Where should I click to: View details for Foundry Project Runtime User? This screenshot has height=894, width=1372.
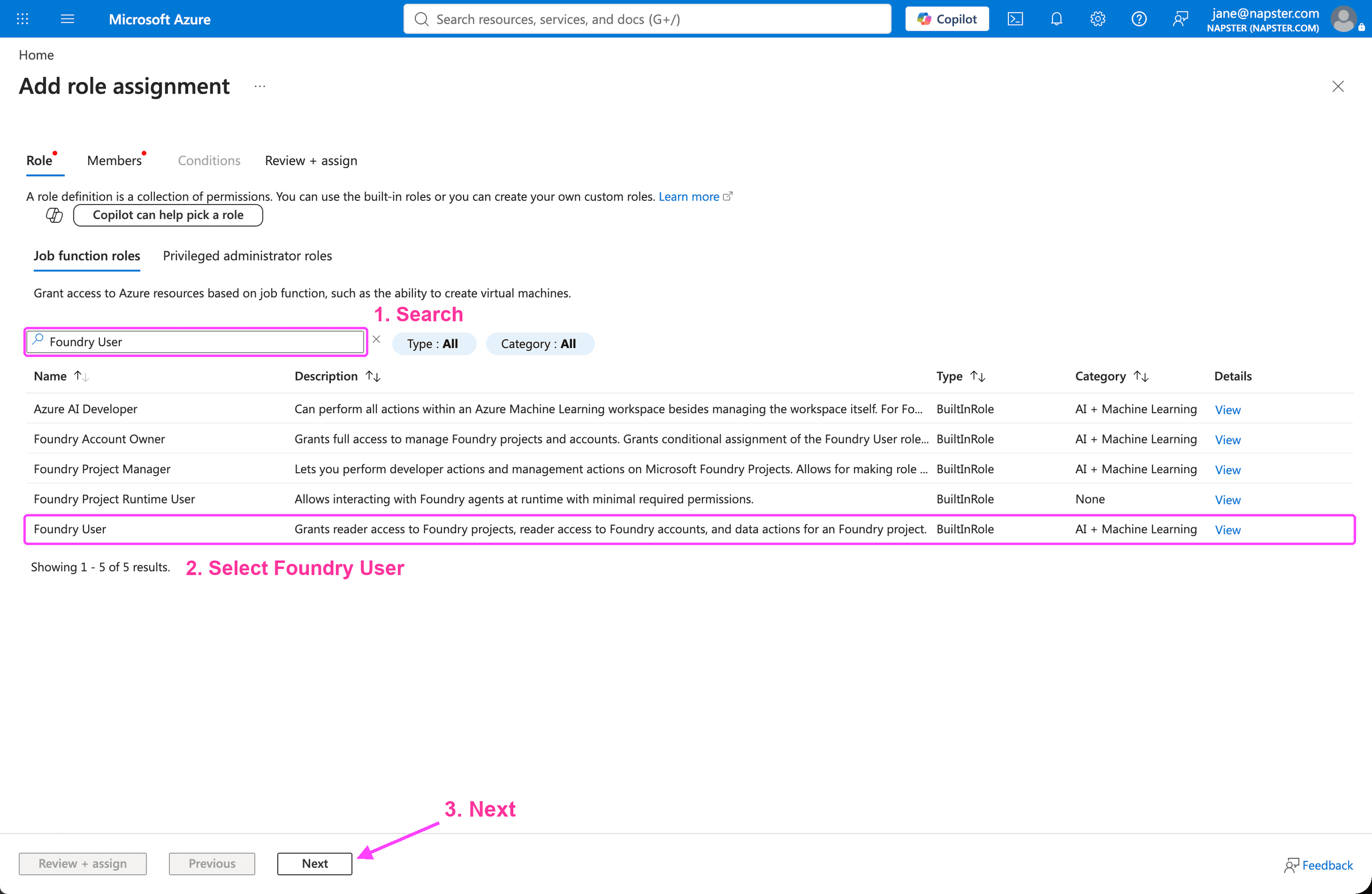(1227, 500)
